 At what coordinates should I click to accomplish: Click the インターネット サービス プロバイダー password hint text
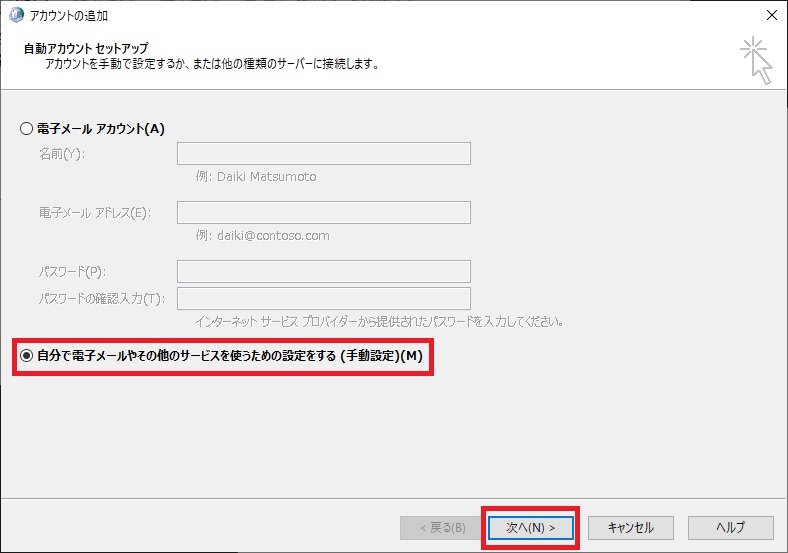[379, 321]
